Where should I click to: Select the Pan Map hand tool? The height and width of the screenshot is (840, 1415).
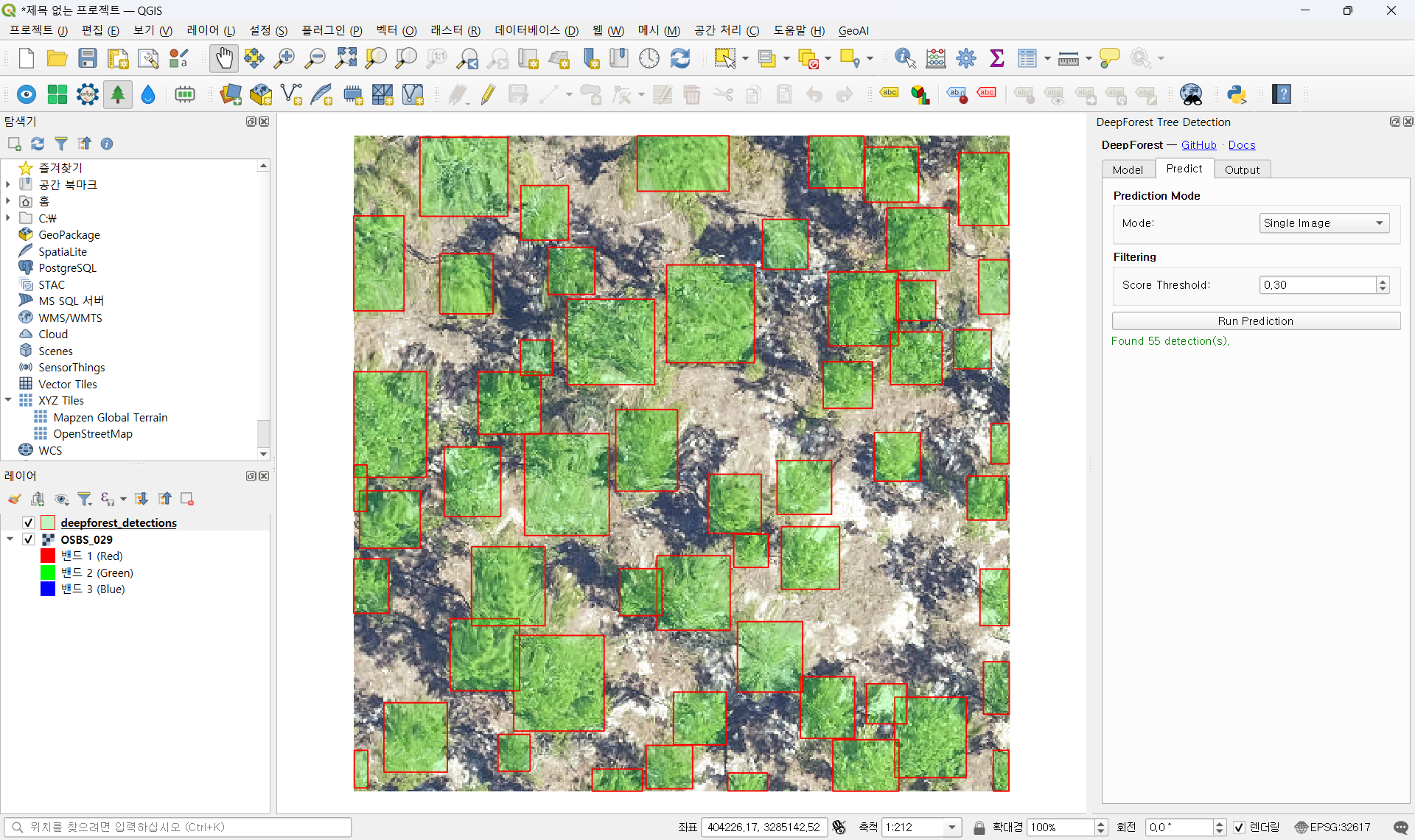[223, 58]
